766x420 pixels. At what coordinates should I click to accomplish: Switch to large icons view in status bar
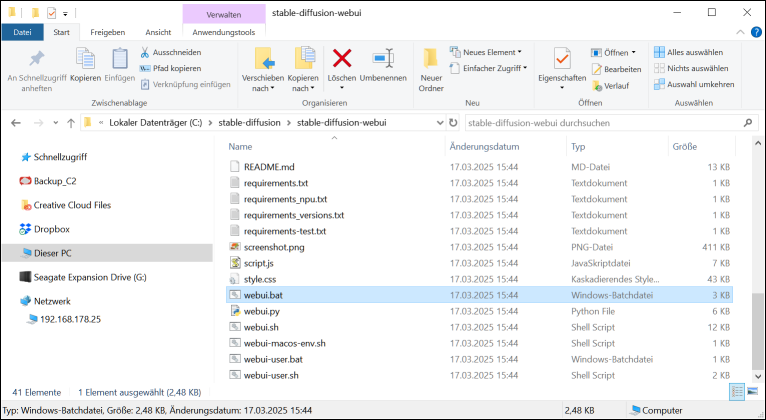point(752,391)
